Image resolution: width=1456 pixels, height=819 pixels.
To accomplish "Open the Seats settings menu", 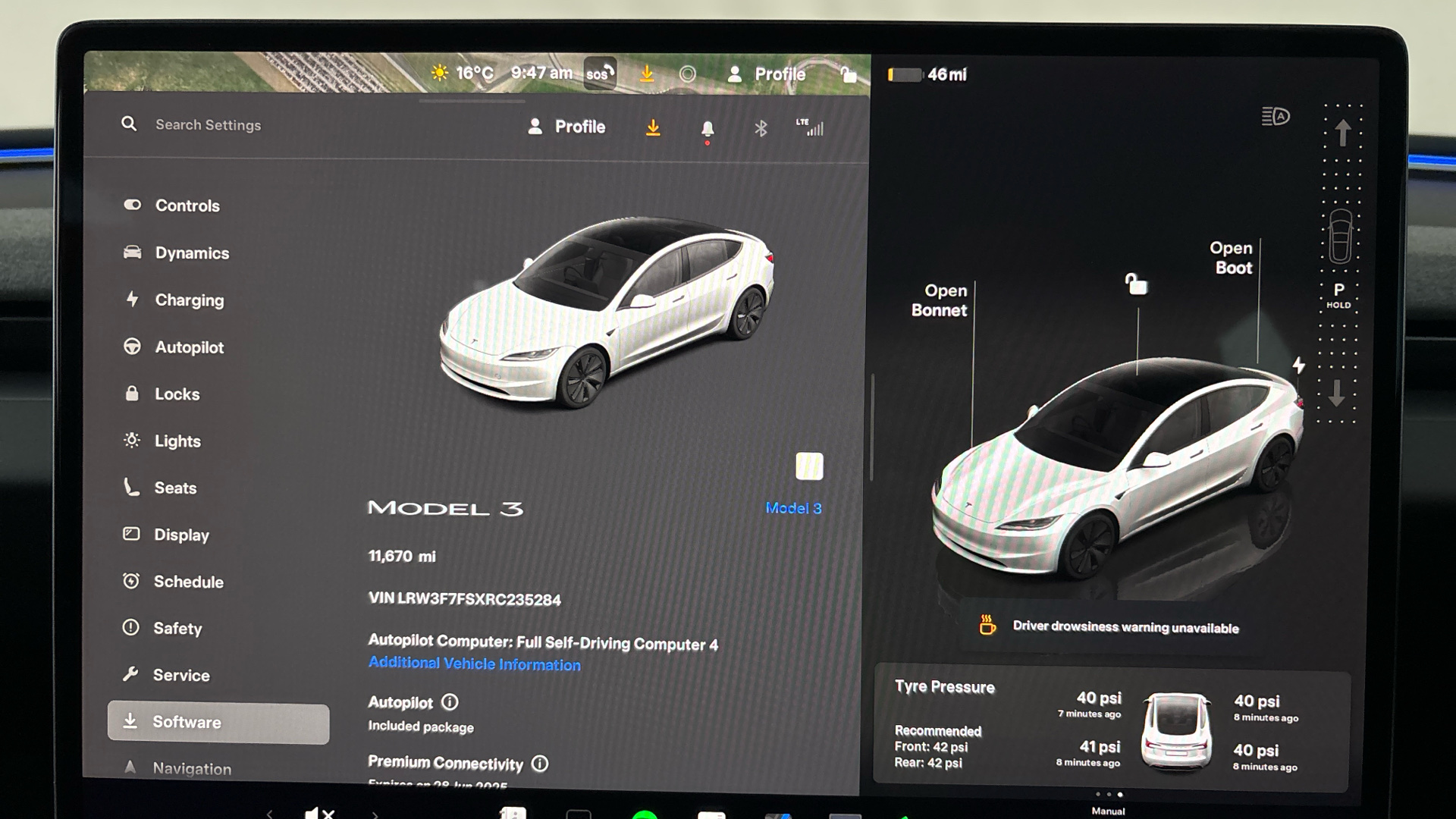I will coord(160,488).
